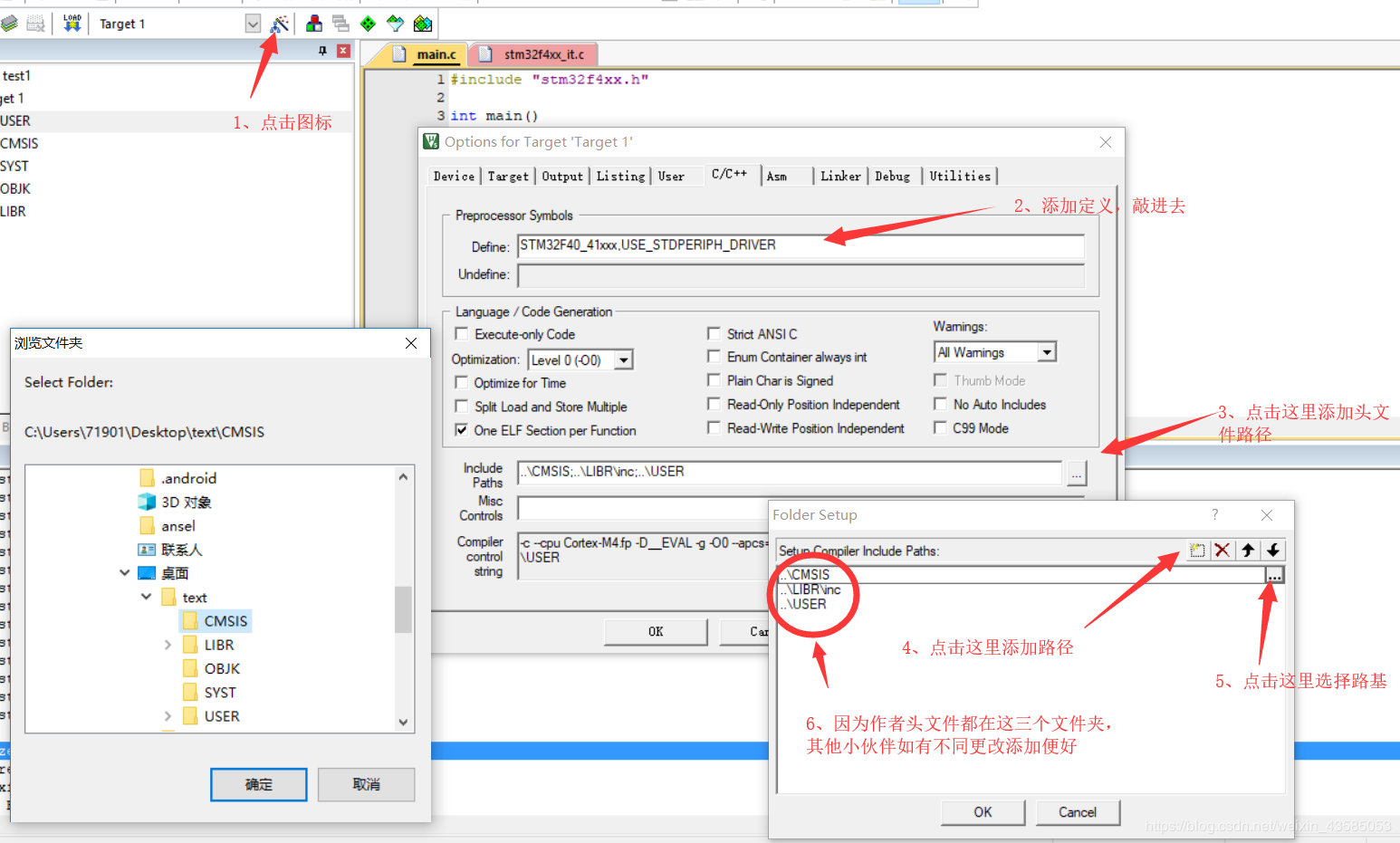Open the Optimization level dropdown
This screenshot has height=843, width=1400.
click(x=623, y=360)
